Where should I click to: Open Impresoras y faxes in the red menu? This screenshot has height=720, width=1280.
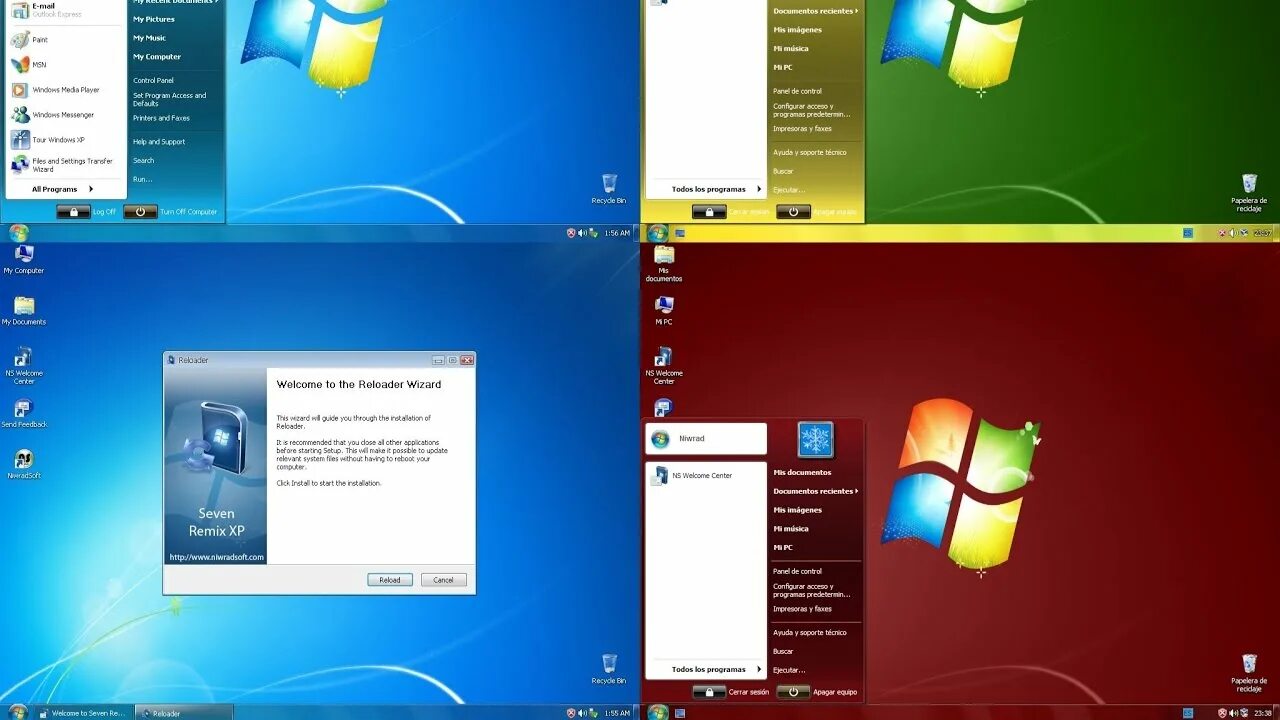802,609
